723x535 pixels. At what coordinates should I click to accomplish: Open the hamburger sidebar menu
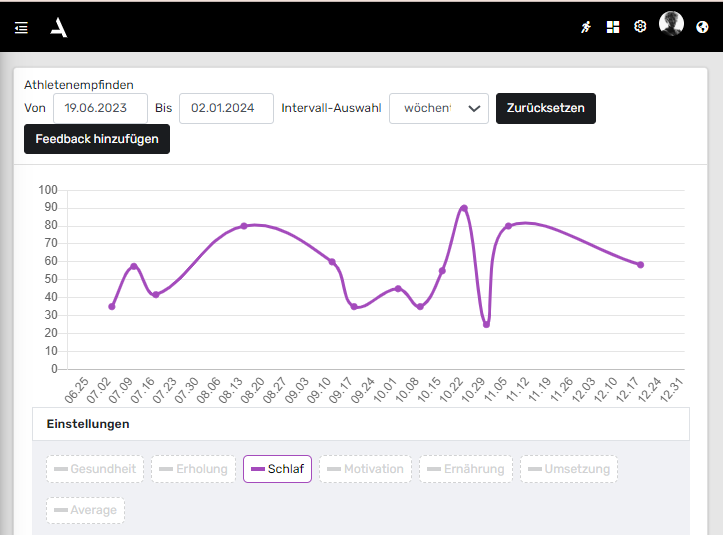click(21, 28)
